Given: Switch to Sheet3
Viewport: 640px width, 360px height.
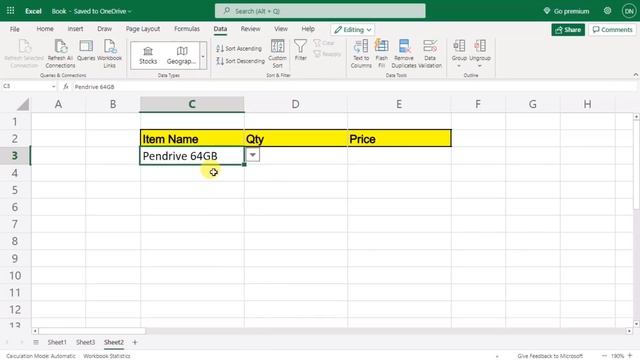Looking at the screenshot, I should tap(85, 342).
